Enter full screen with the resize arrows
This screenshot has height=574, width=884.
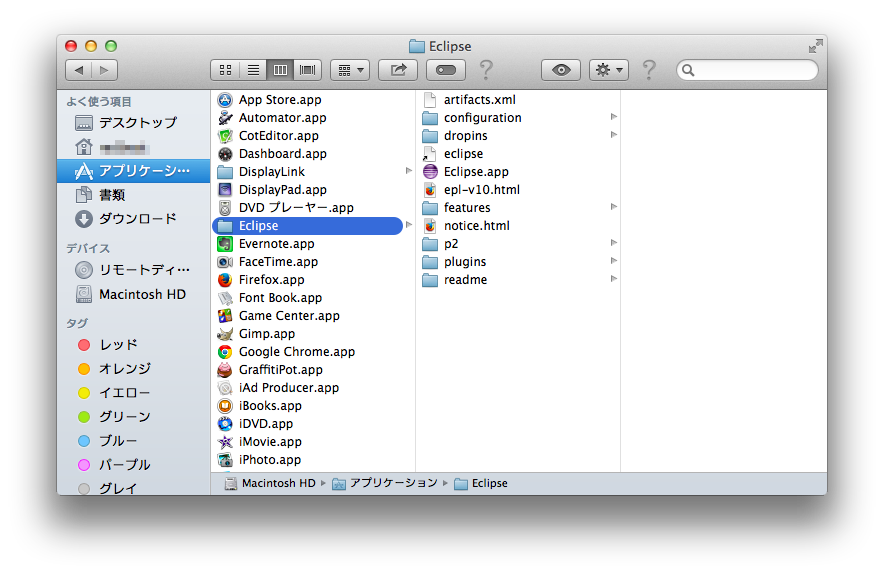815,46
